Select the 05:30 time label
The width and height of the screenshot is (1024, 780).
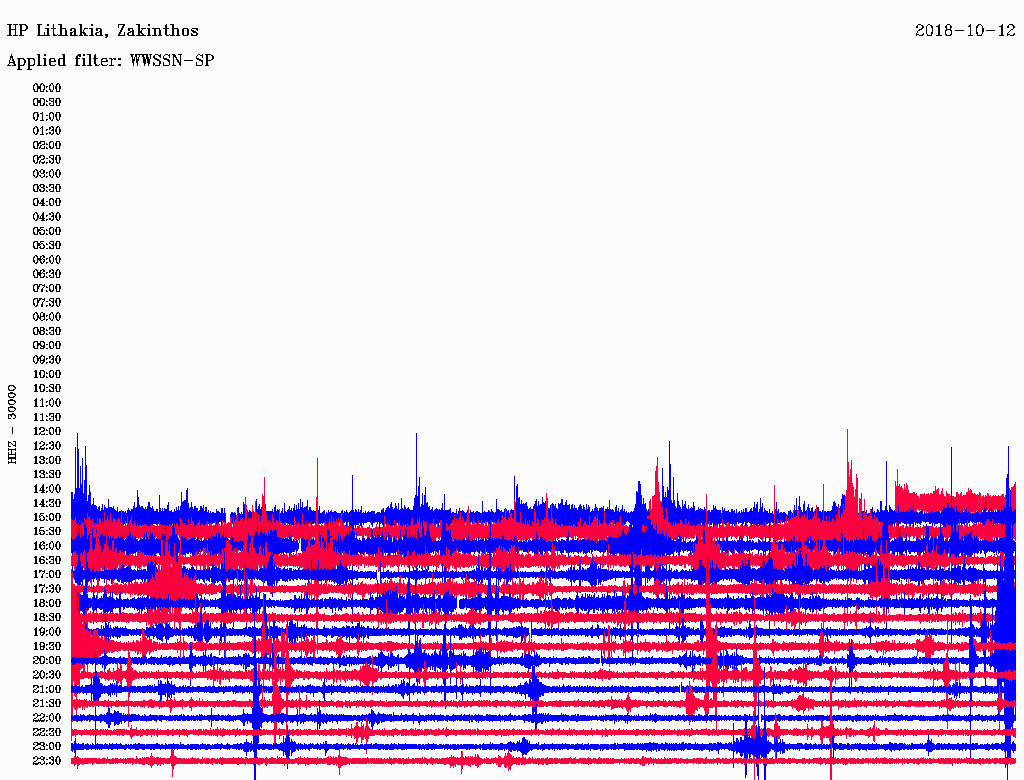47,245
